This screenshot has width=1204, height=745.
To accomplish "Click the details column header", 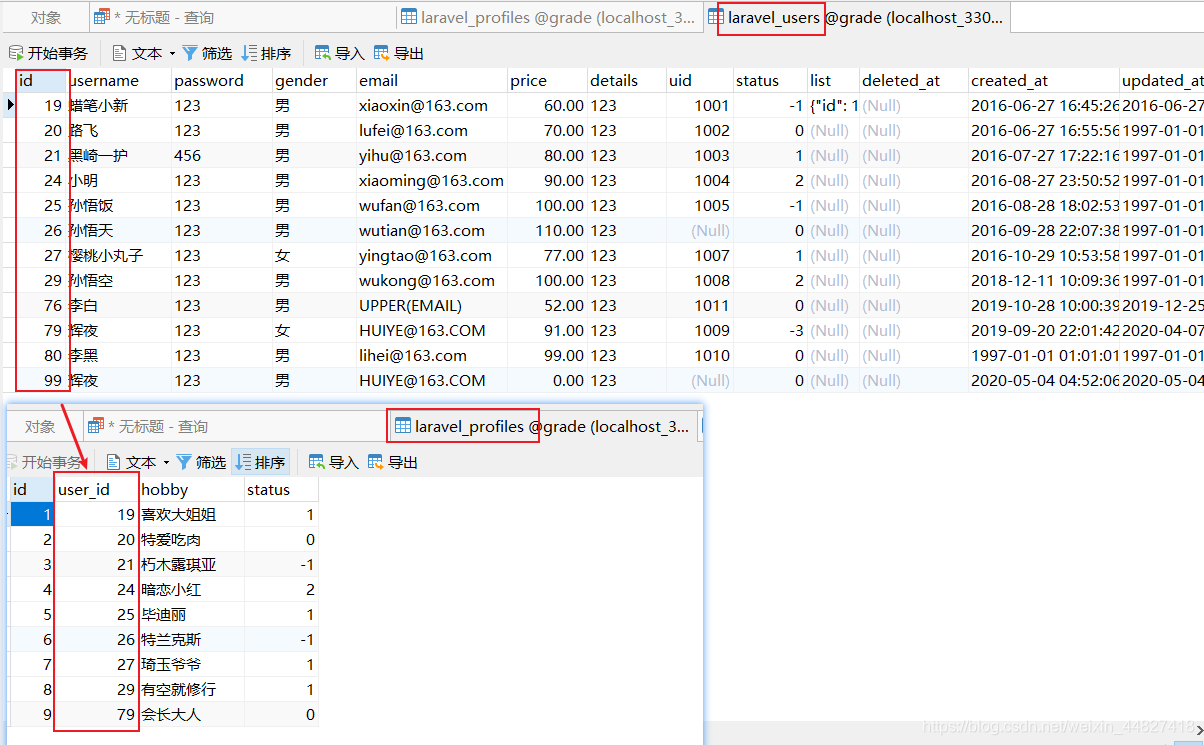I will coord(627,80).
